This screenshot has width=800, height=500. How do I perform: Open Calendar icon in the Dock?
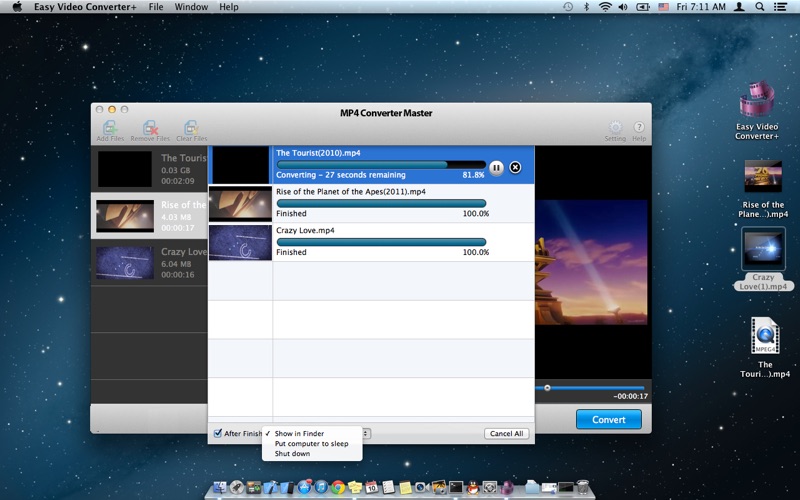(x=371, y=487)
